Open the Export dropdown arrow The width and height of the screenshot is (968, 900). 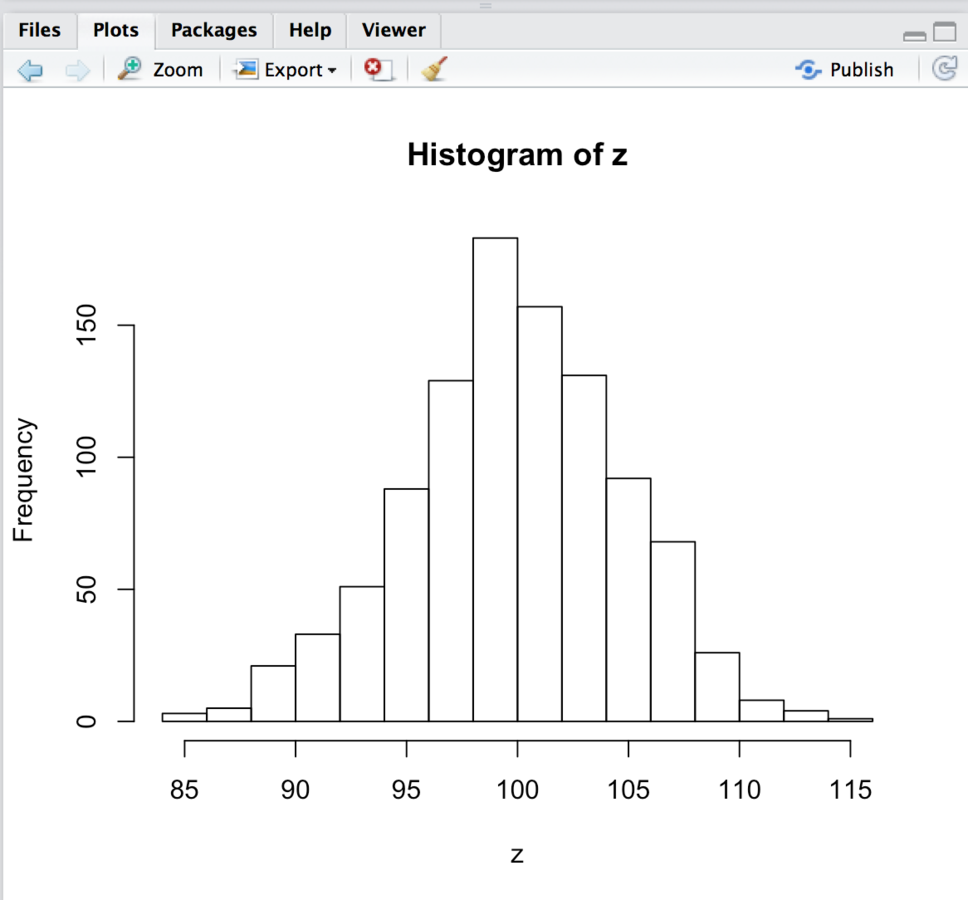tap(332, 70)
